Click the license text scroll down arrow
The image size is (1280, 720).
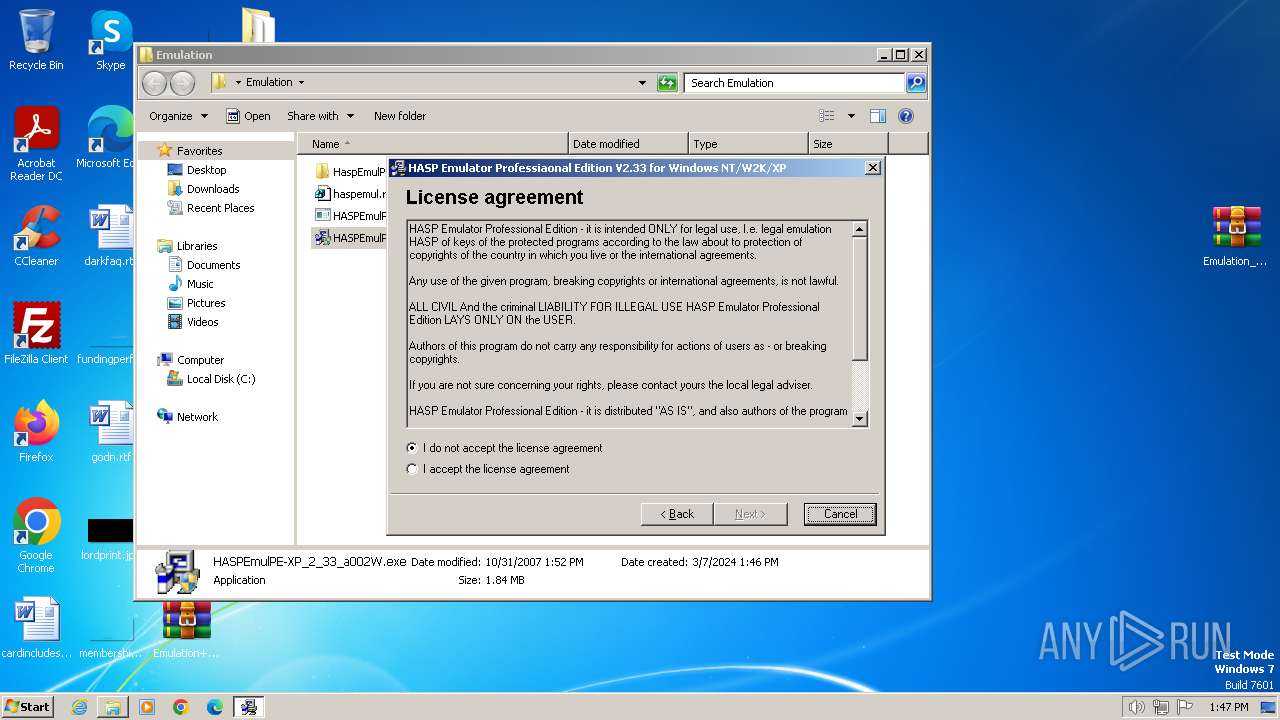click(859, 419)
